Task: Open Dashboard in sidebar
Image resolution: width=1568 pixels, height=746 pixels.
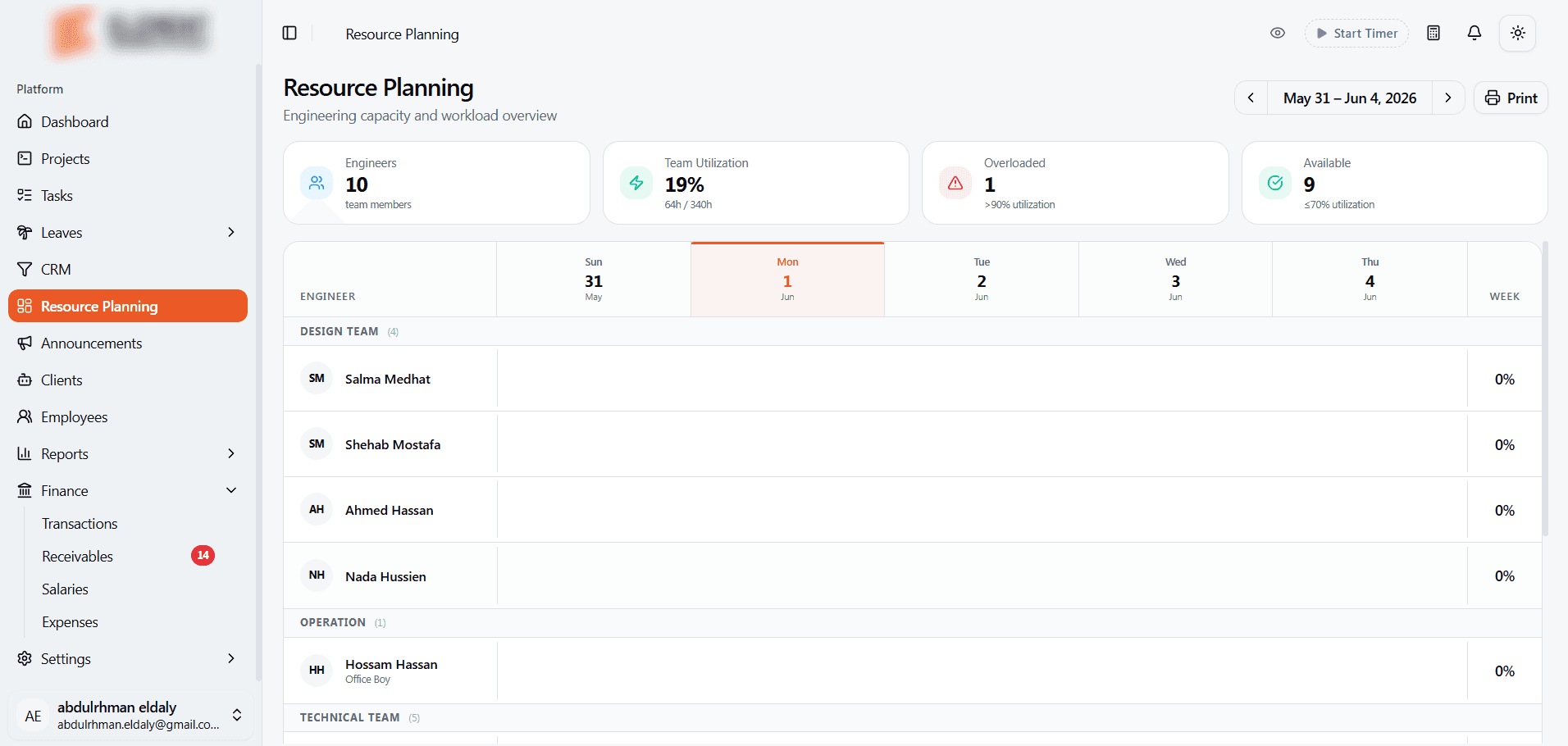Action: (x=128, y=122)
